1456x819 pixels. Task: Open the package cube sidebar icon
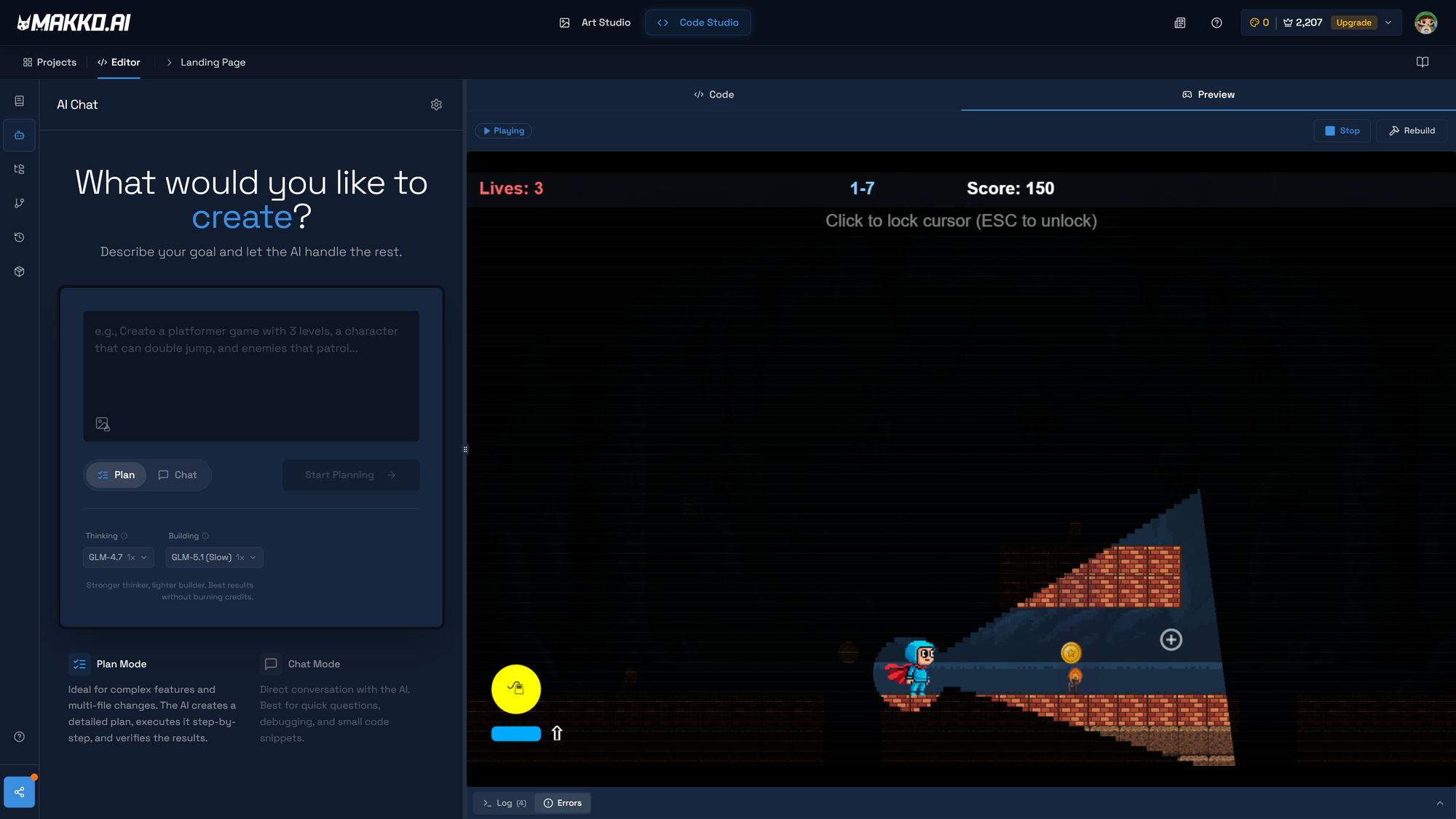(20, 272)
